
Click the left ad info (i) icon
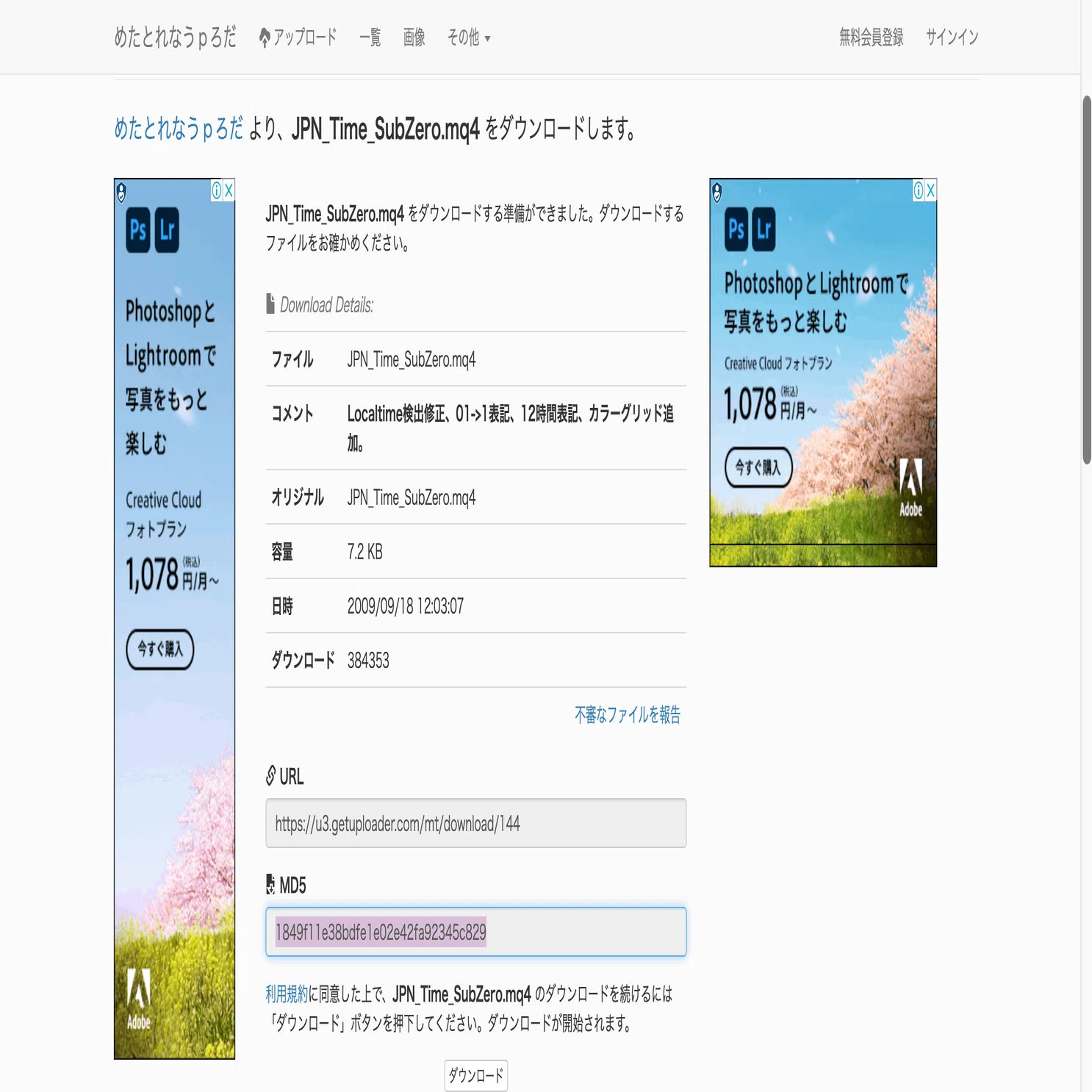tap(217, 190)
